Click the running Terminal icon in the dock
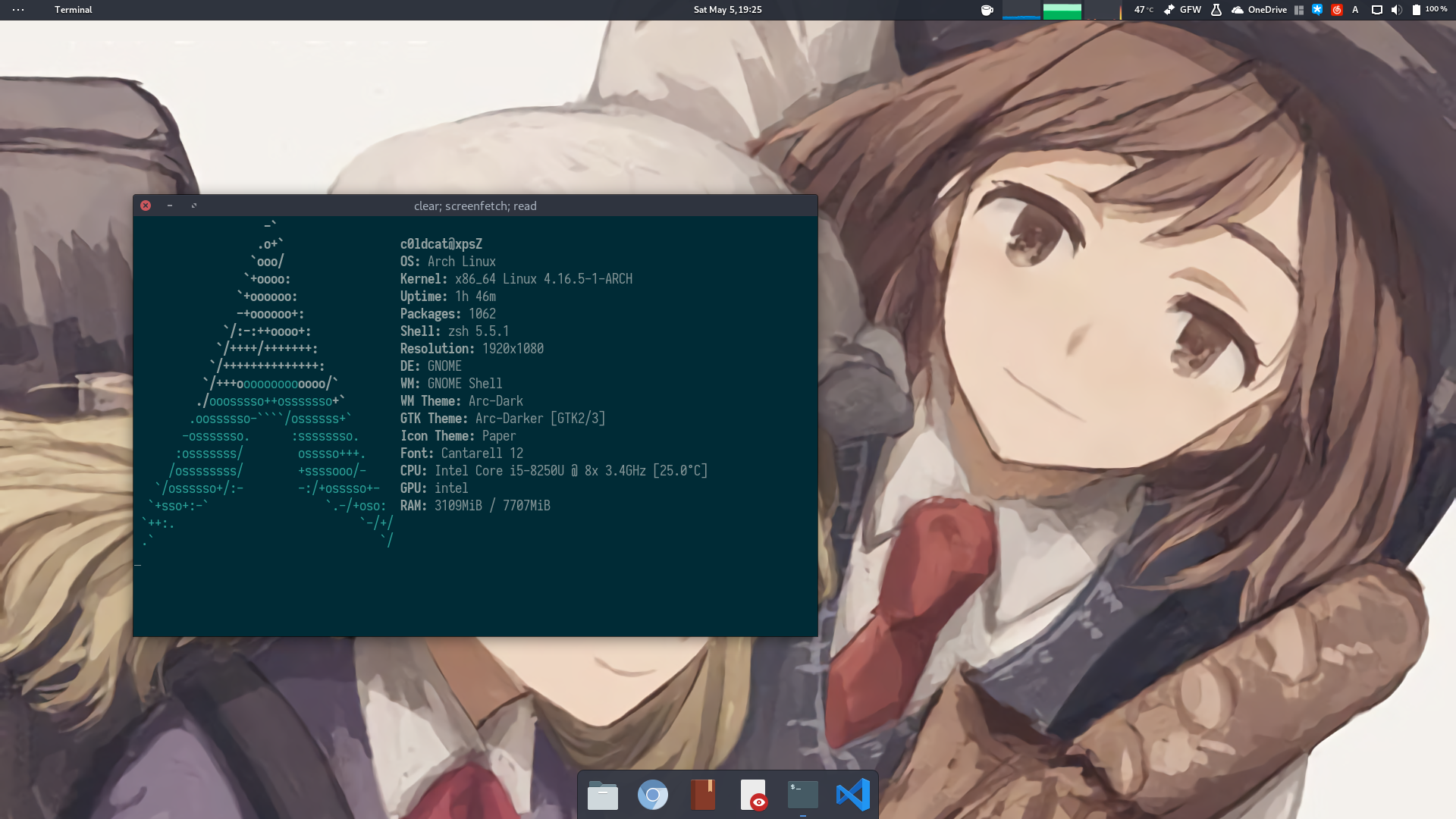This screenshot has width=1456, height=819. pyautogui.click(x=802, y=795)
